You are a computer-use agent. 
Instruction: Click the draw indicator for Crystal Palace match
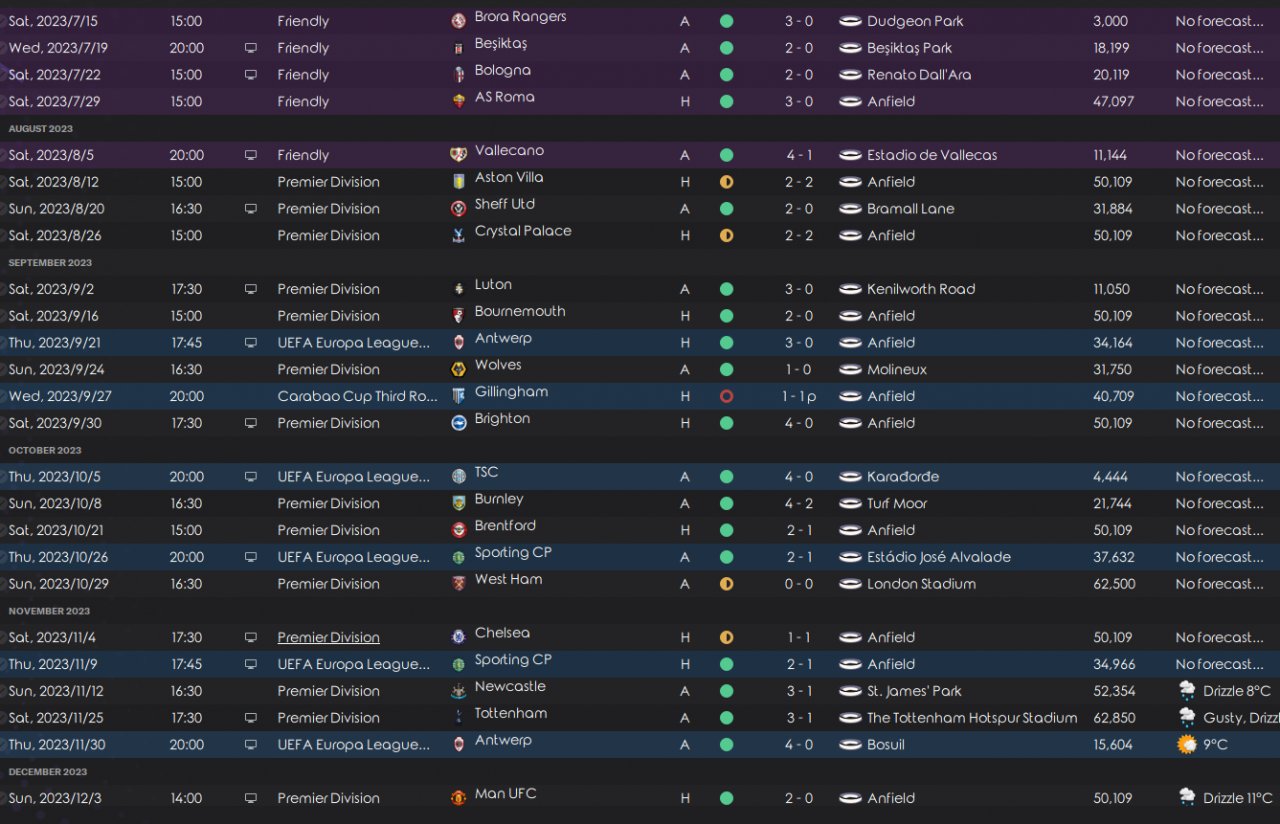click(x=726, y=236)
